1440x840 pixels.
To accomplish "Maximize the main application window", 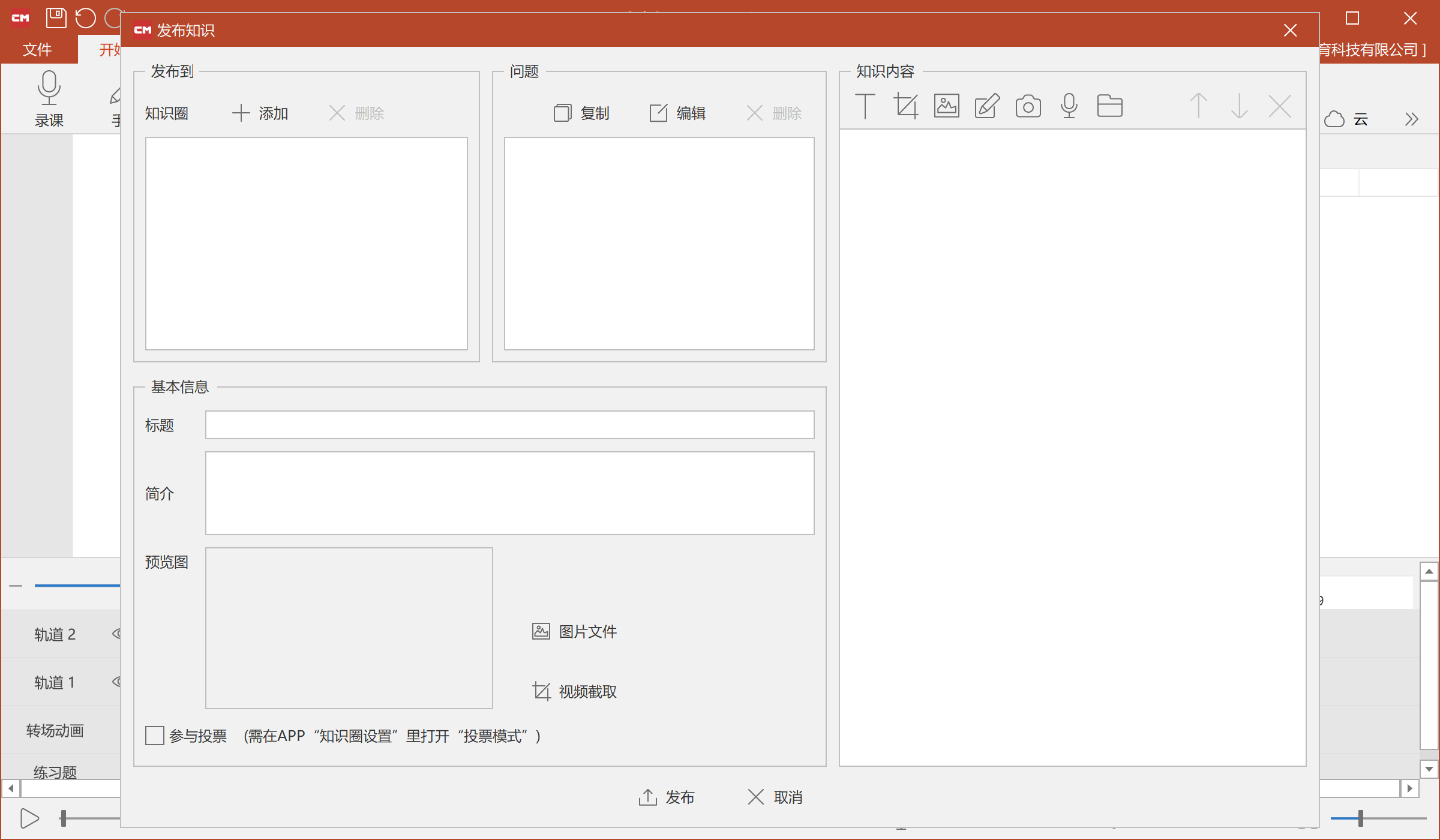I will [1352, 18].
